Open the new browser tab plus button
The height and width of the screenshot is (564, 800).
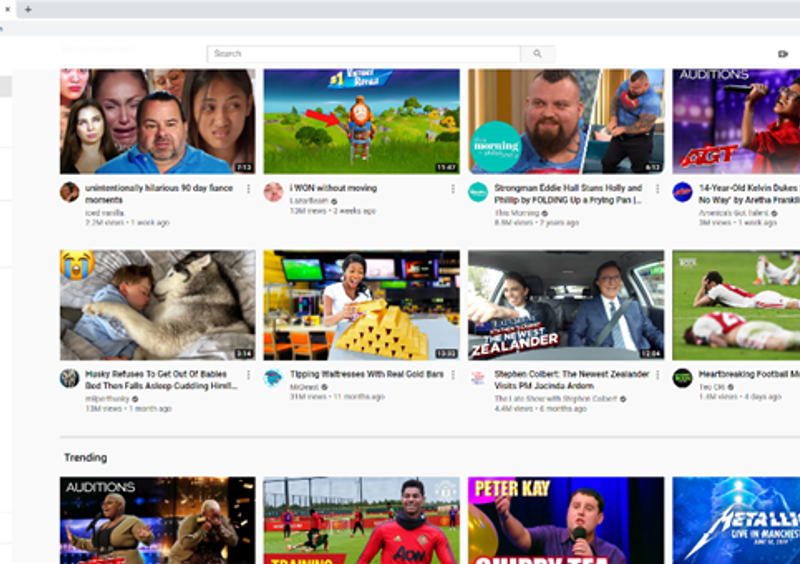(28, 9)
